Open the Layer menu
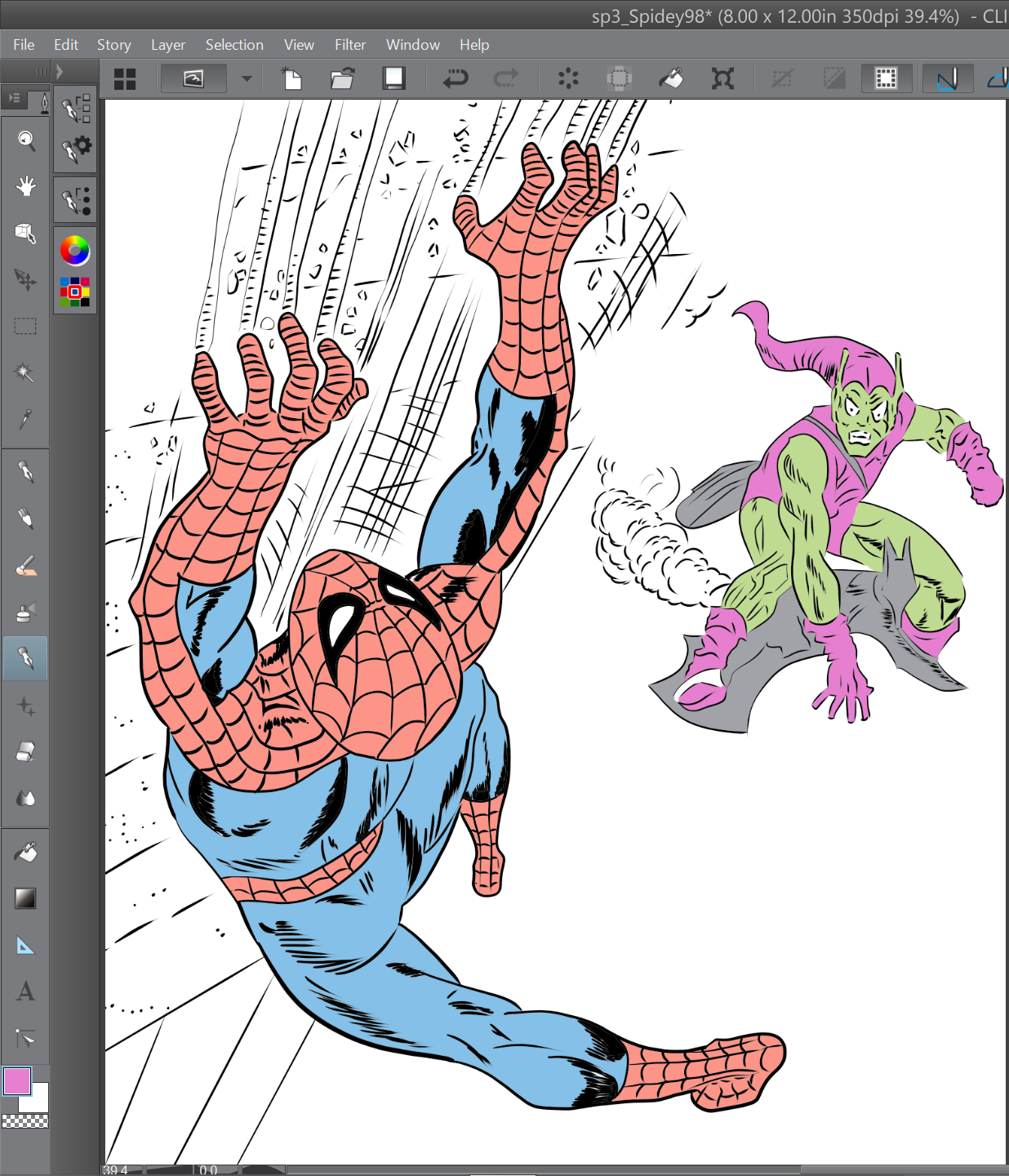 168,45
